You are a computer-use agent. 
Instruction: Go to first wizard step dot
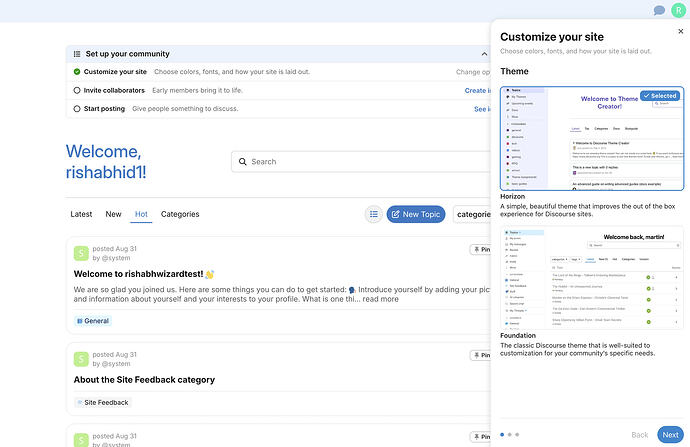click(502, 435)
